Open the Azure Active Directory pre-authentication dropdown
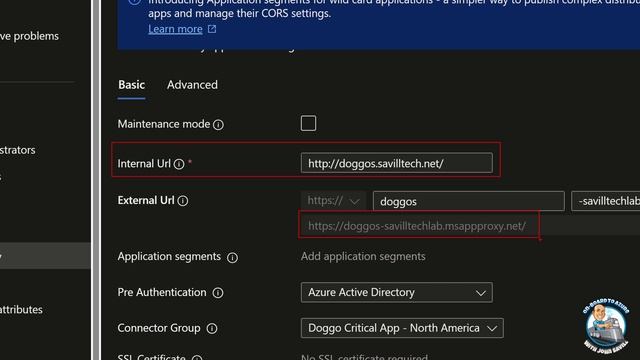 396,292
